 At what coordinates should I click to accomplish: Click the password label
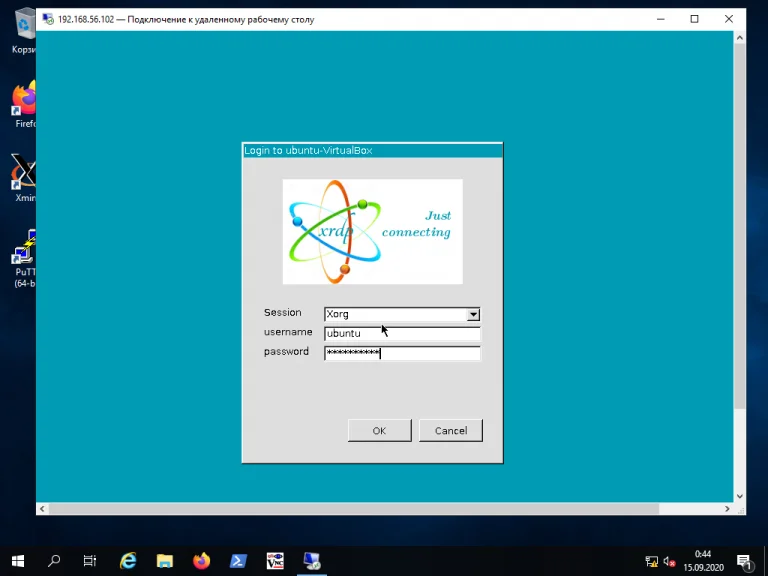[x=287, y=352]
